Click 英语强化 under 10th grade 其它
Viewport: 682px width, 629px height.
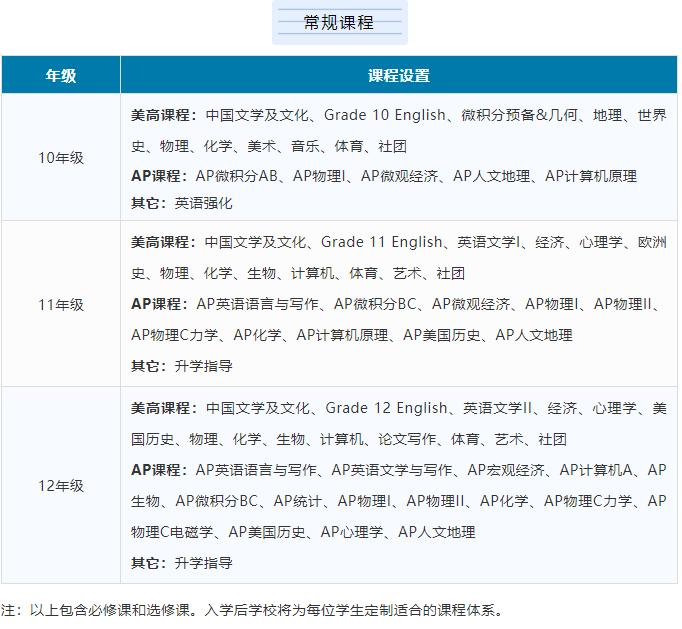click(x=203, y=203)
